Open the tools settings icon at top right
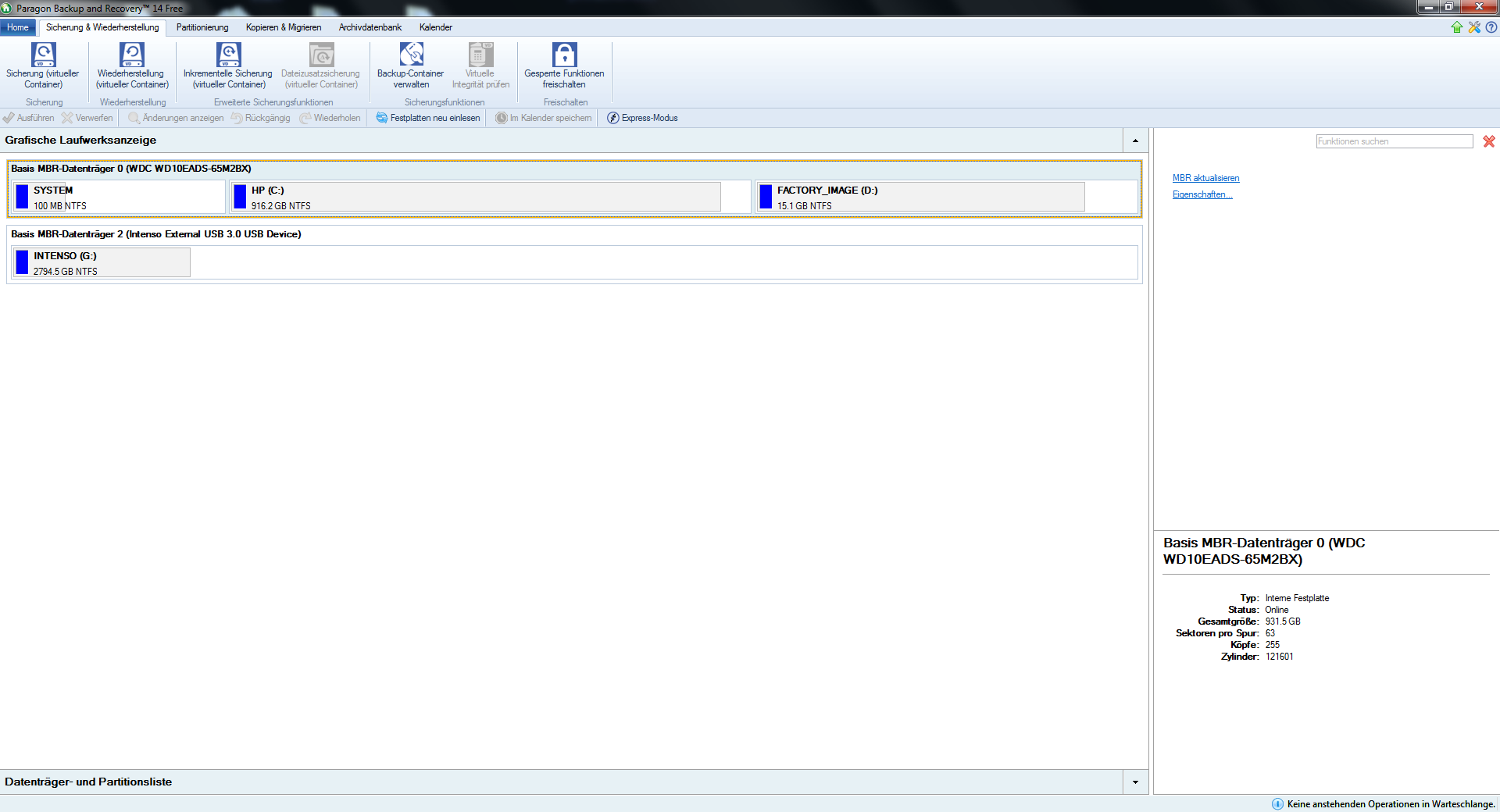 [x=1474, y=27]
